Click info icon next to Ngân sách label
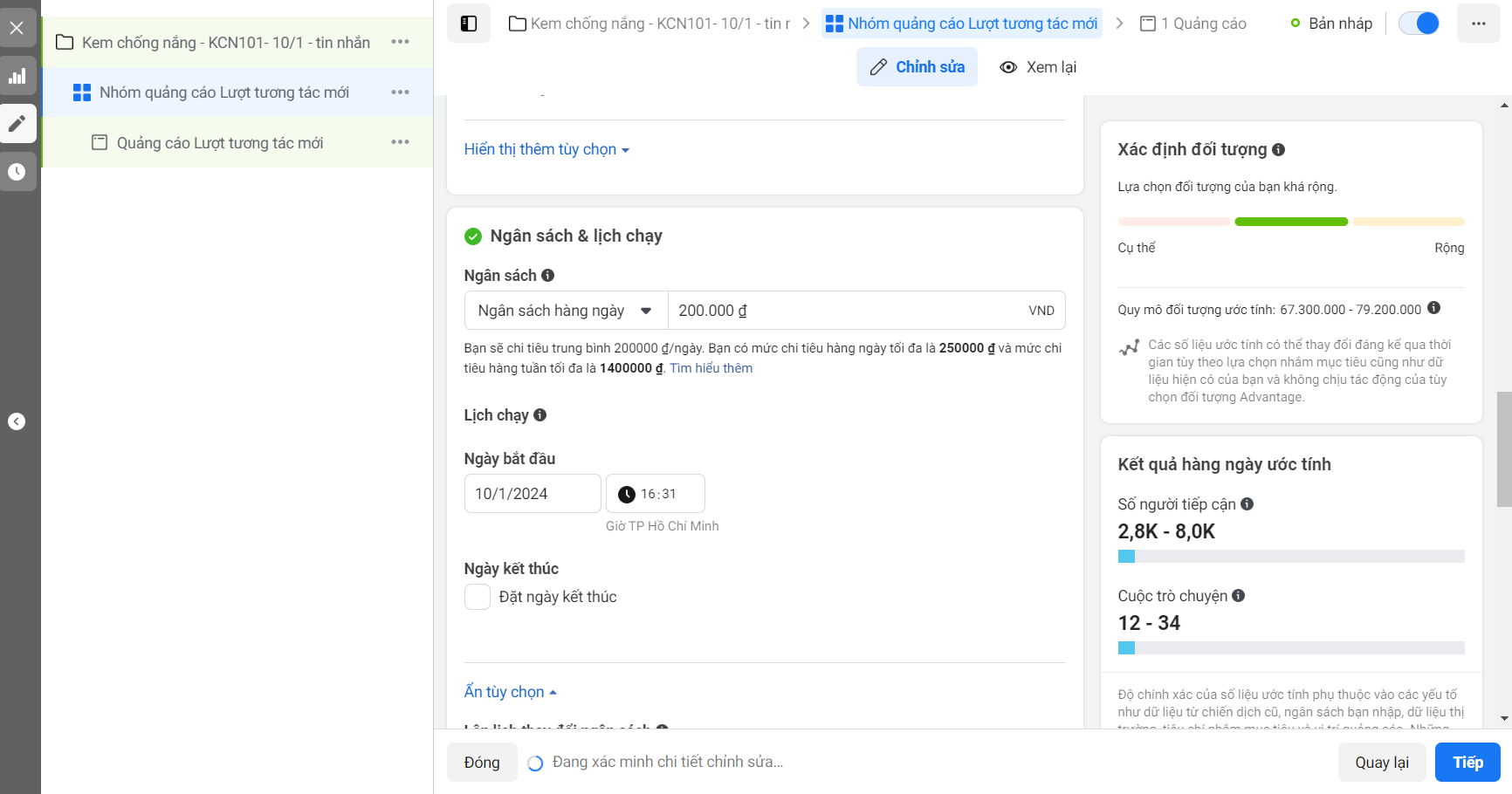 click(x=547, y=275)
